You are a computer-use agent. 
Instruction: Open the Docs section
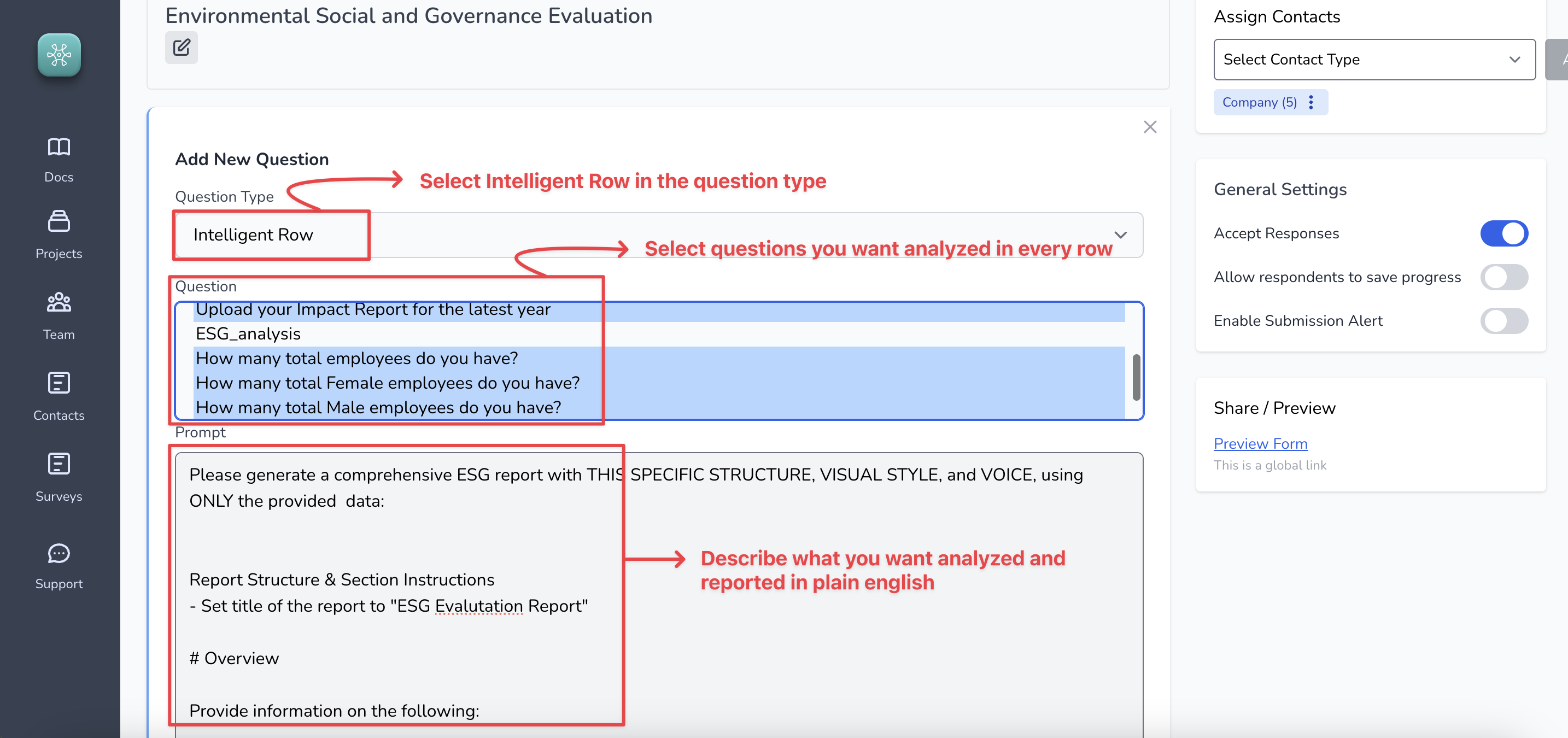click(58, 159)
